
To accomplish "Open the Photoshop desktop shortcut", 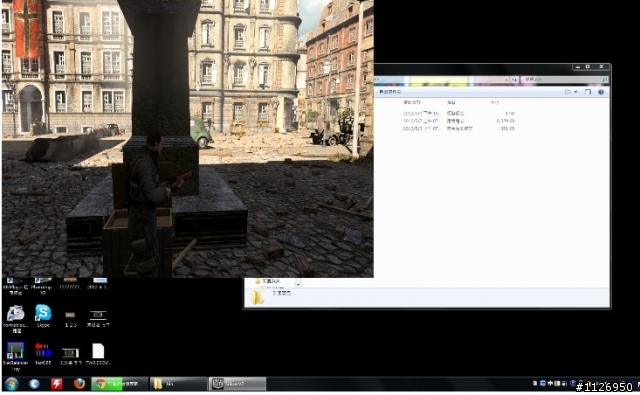I will coord(42,285).
